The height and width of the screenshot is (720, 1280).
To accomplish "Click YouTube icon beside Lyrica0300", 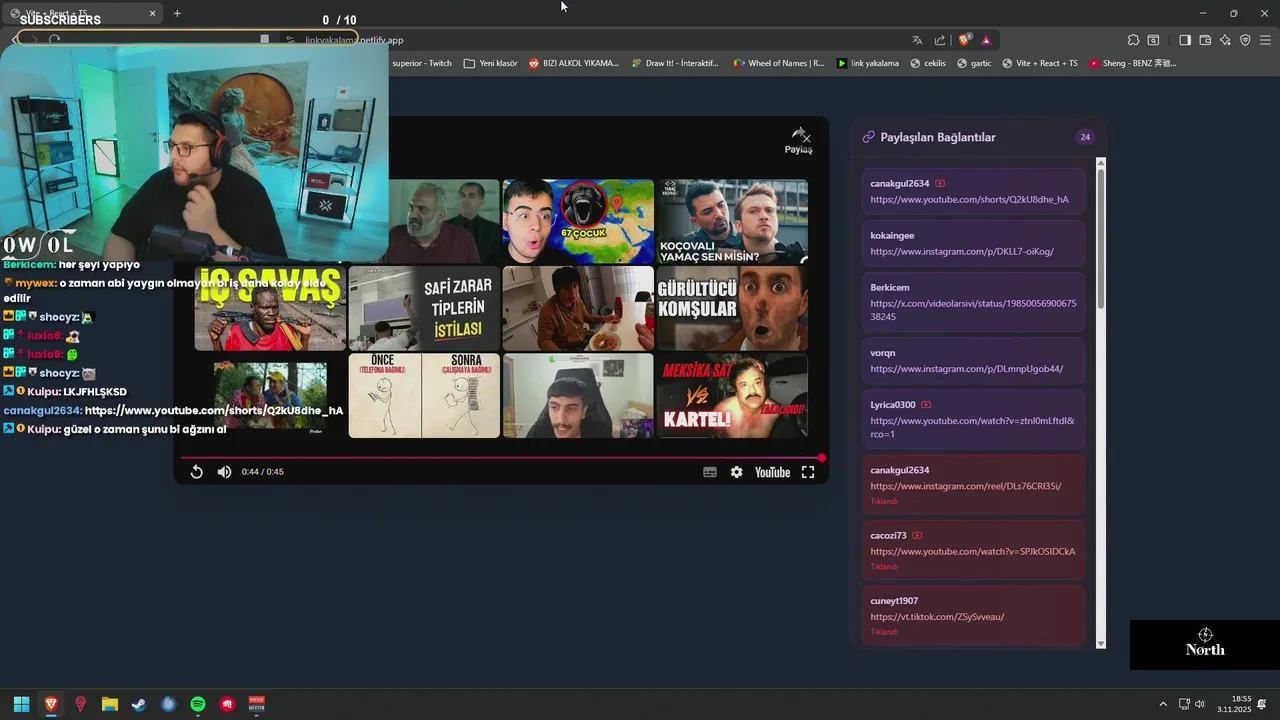I will point(926,405).
